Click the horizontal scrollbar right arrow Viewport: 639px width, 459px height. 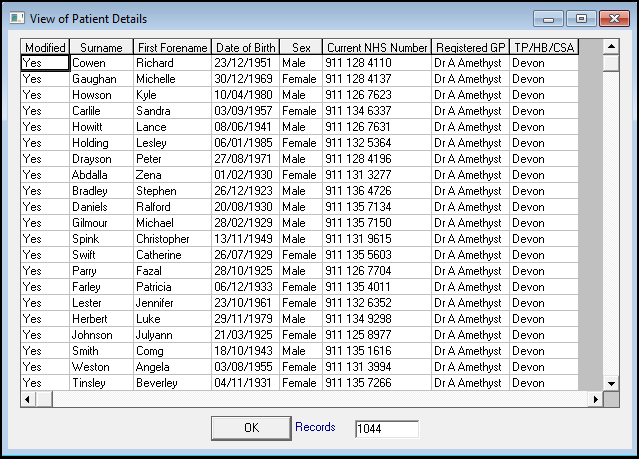596,399
